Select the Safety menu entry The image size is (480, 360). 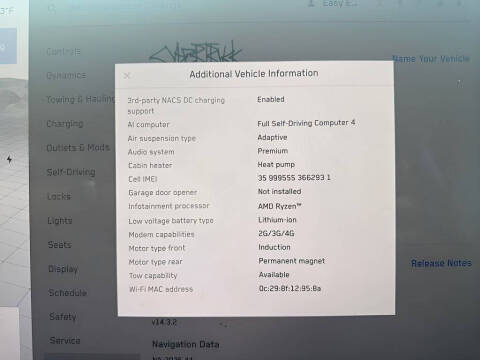tap(63, 317)
